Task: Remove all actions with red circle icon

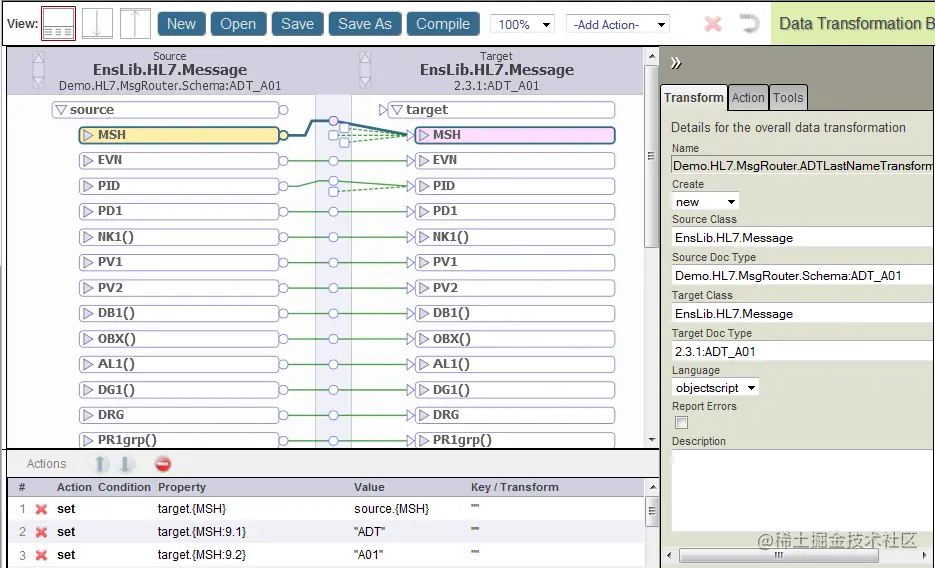Action: point(163,464)
